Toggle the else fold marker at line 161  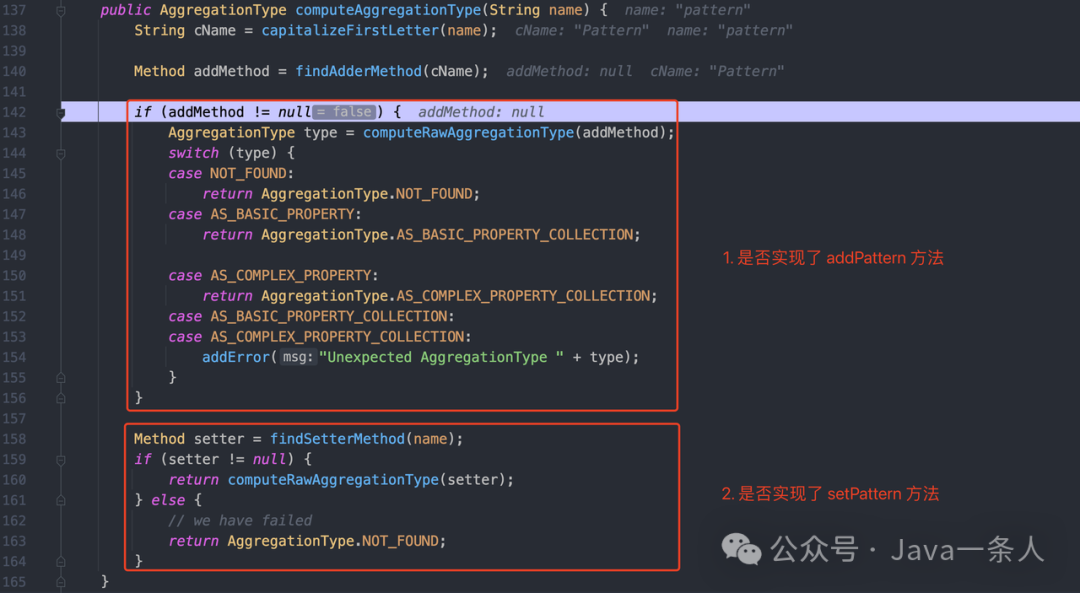[x=61, y=500]
